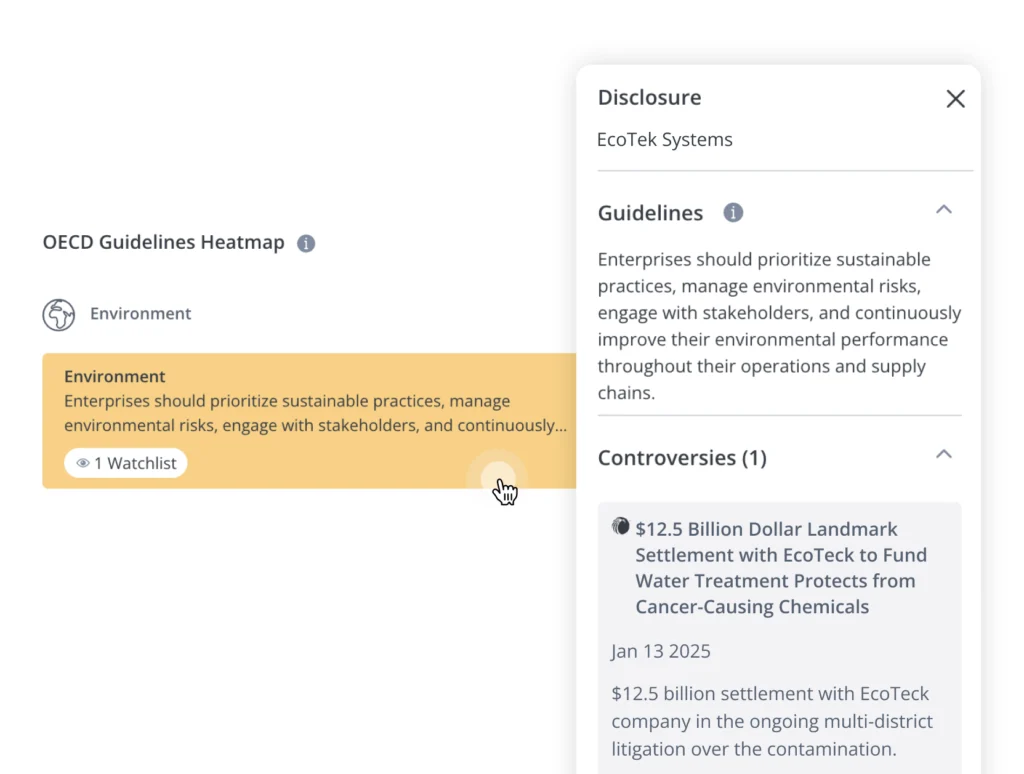Open the $12.5 Billion Dollar Landmark Settlement headline
Screen dimensions: 1024x774
click(x=780, y=567)
